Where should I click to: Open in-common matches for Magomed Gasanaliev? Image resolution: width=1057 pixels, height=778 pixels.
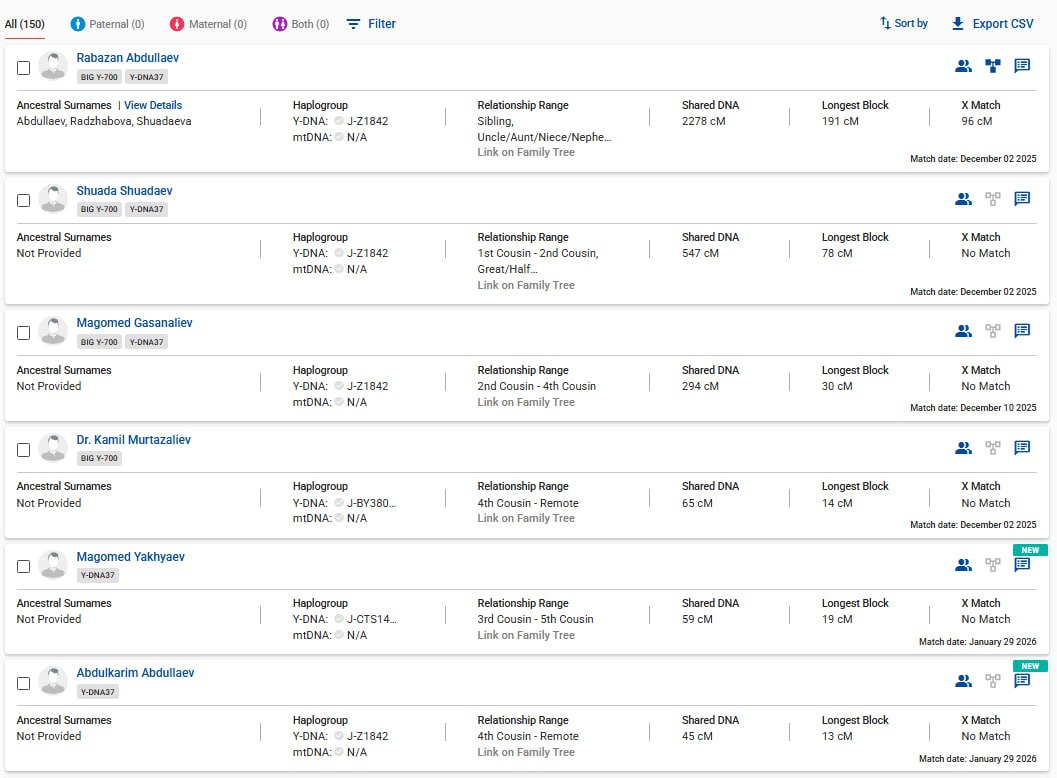coord(963,330)
